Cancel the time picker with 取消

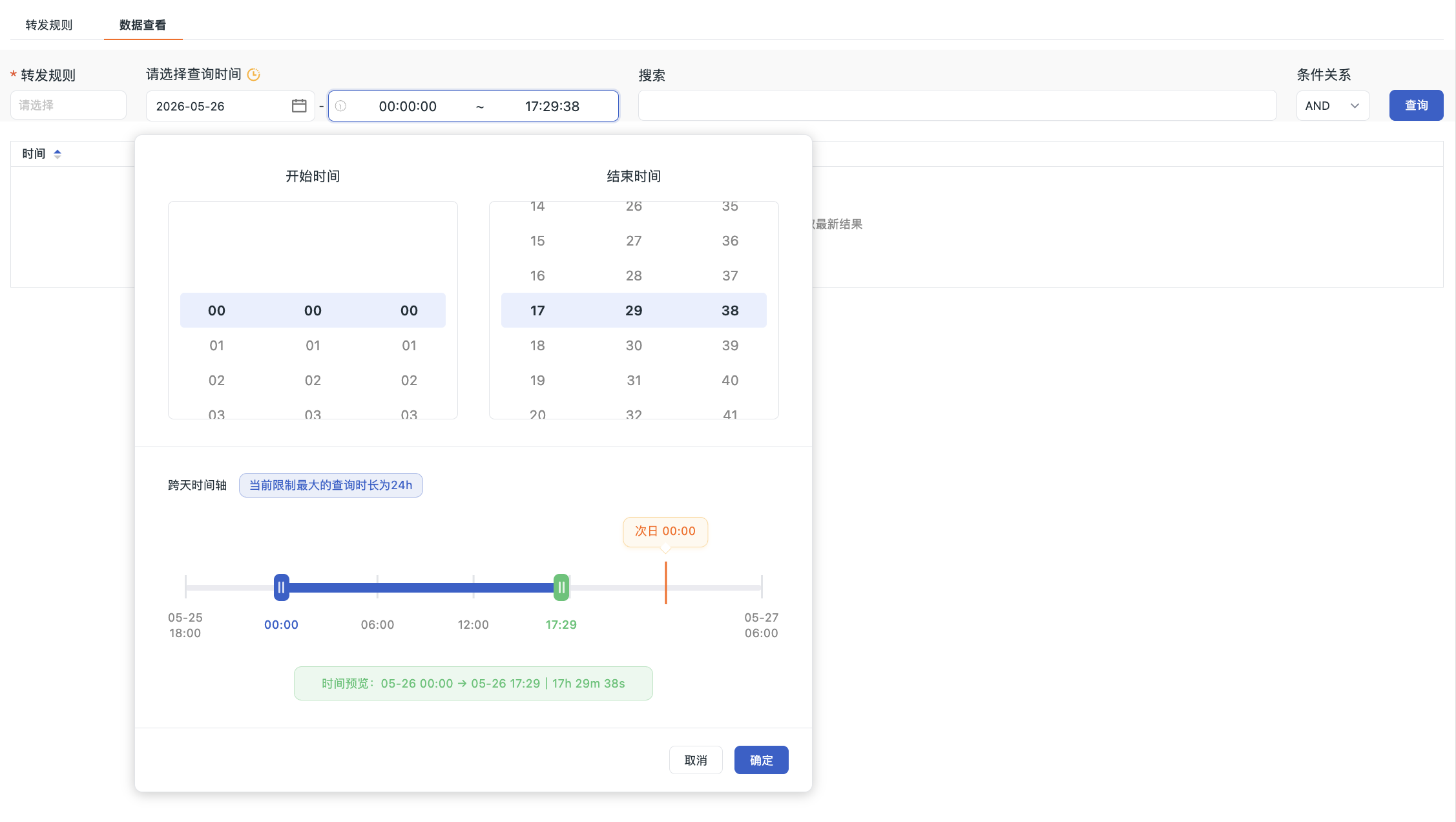click(x=696, y=760)
